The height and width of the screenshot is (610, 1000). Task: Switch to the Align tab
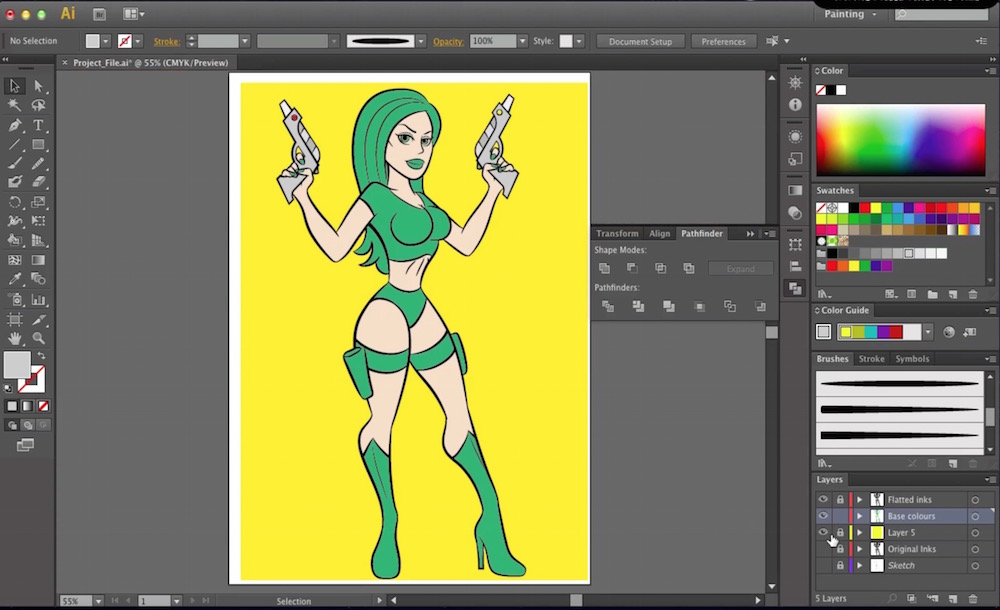pos(659,234)
